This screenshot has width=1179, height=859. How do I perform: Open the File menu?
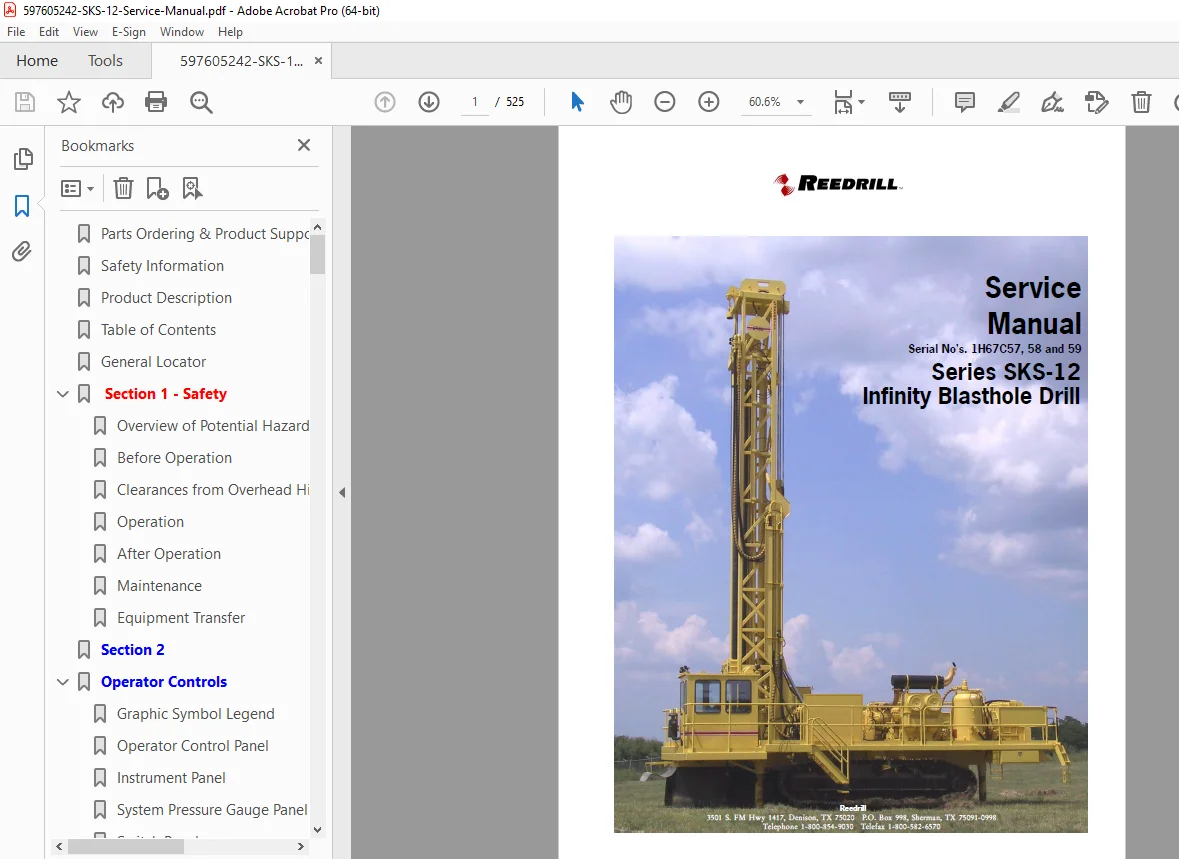(x=16, y=32)
